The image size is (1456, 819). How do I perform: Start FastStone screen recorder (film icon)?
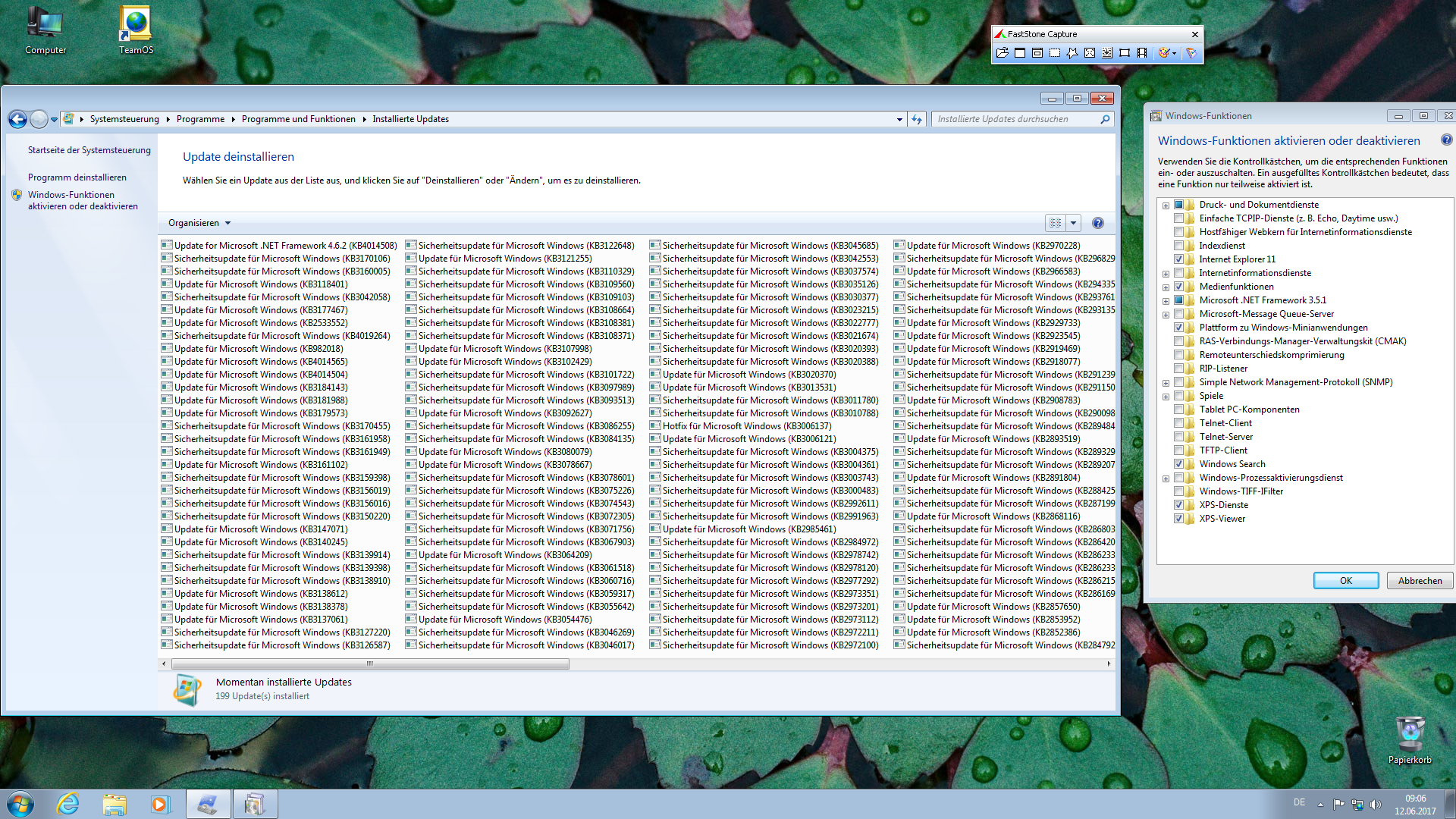point(1142,53)
